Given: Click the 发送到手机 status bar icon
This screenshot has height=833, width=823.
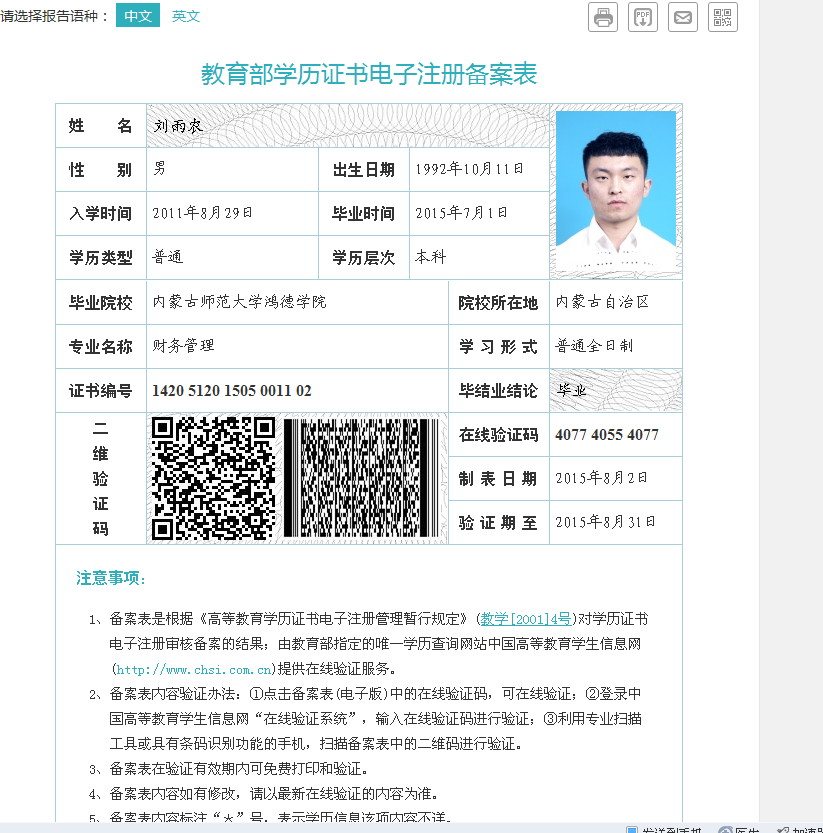Looking at the screenshot, I should pyautogui.click(x=632, y=829).
